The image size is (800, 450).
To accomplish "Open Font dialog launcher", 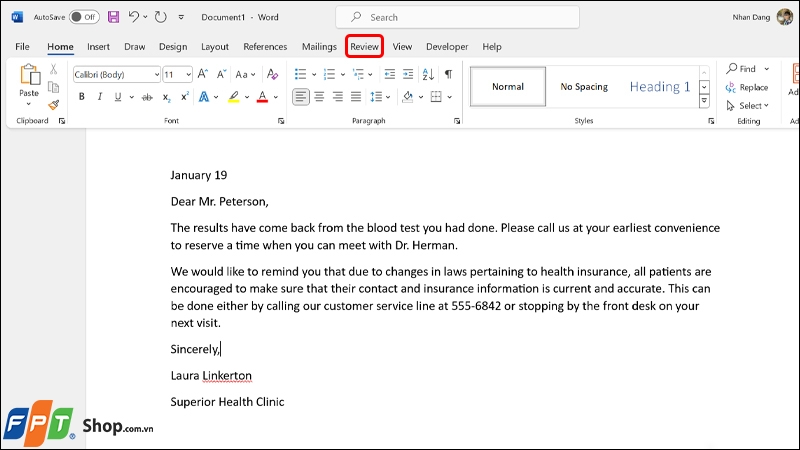I will point(281,121).
